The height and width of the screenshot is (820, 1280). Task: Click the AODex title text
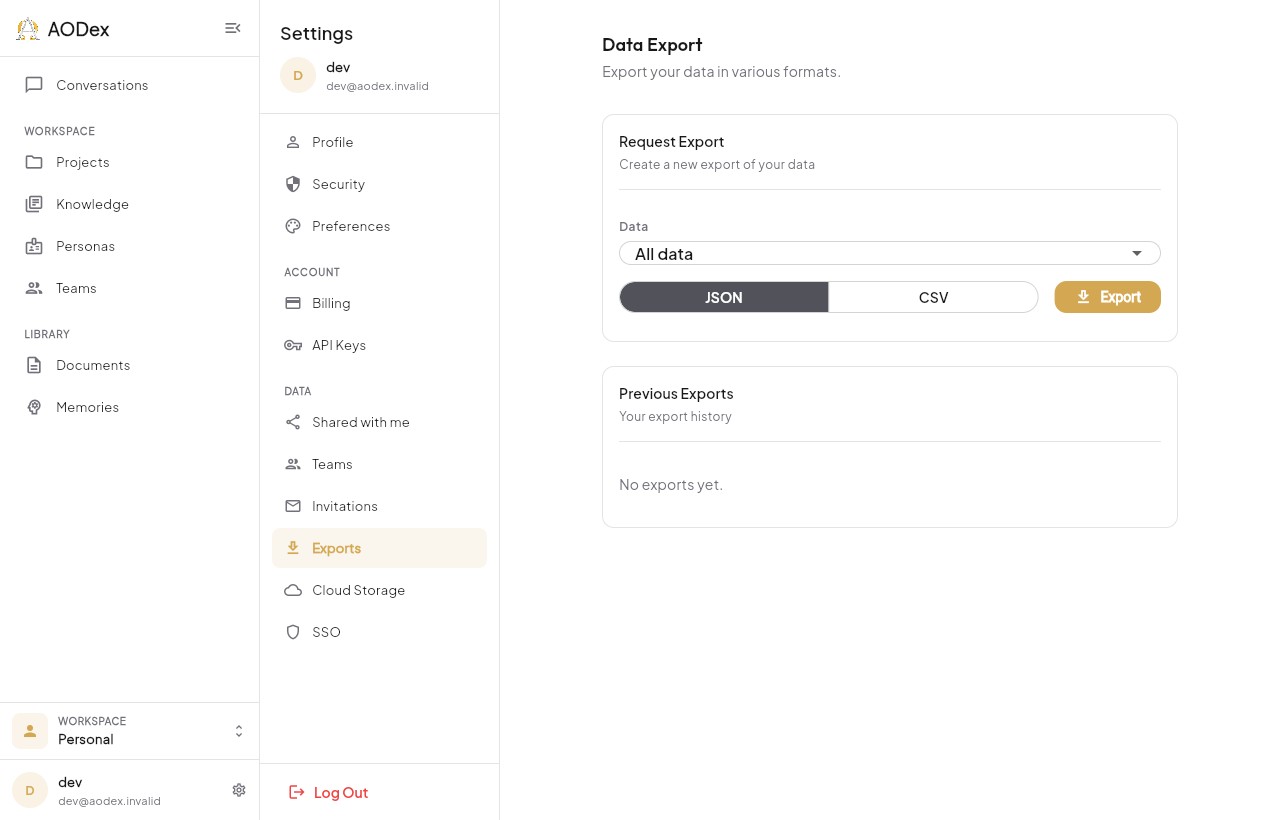click(x=78, y=29)
